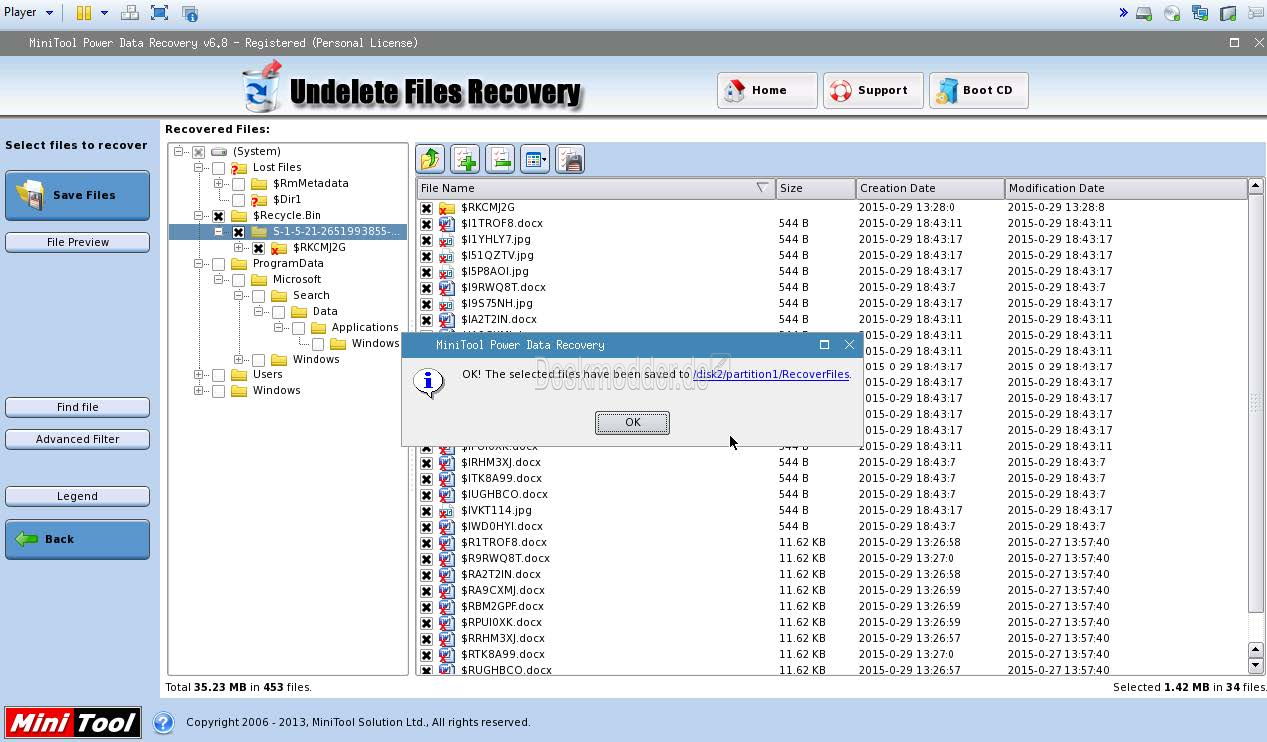This screenshot has height=742, width=1267.
Task: Go up one folder level icon
Action: (x=430, y=159)
